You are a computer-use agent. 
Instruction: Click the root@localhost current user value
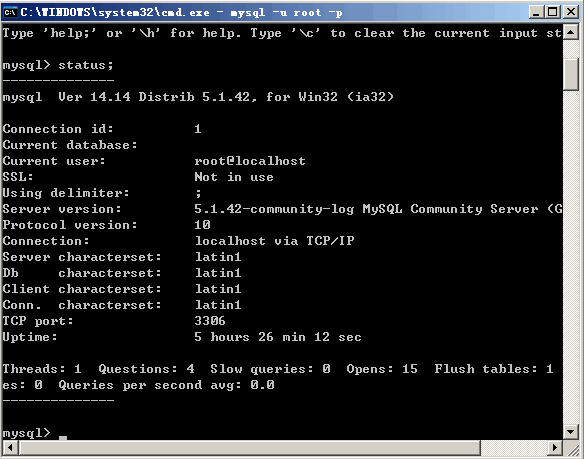coord(250,161)
